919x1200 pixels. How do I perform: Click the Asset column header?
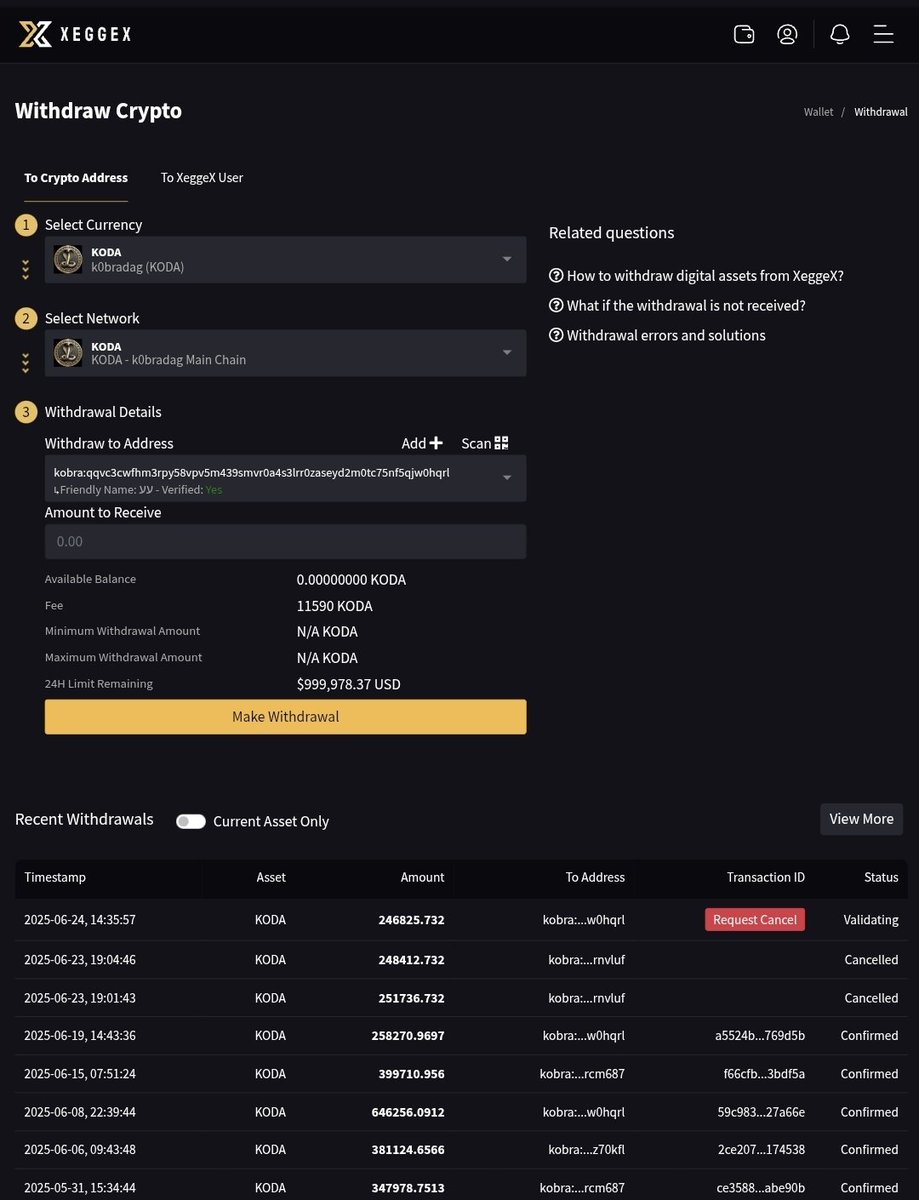pyautogui.click(x=271, y=877)
